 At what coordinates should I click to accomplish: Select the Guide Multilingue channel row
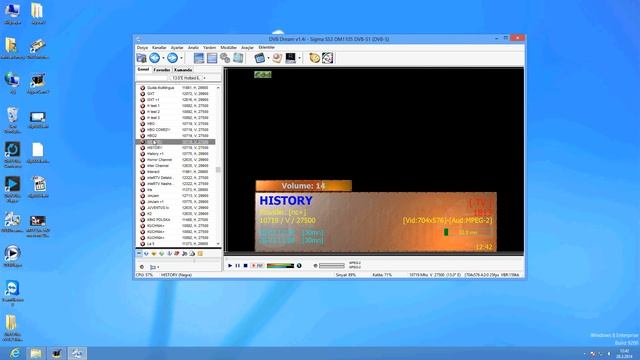pyautogui.click(x=176, y=88)
